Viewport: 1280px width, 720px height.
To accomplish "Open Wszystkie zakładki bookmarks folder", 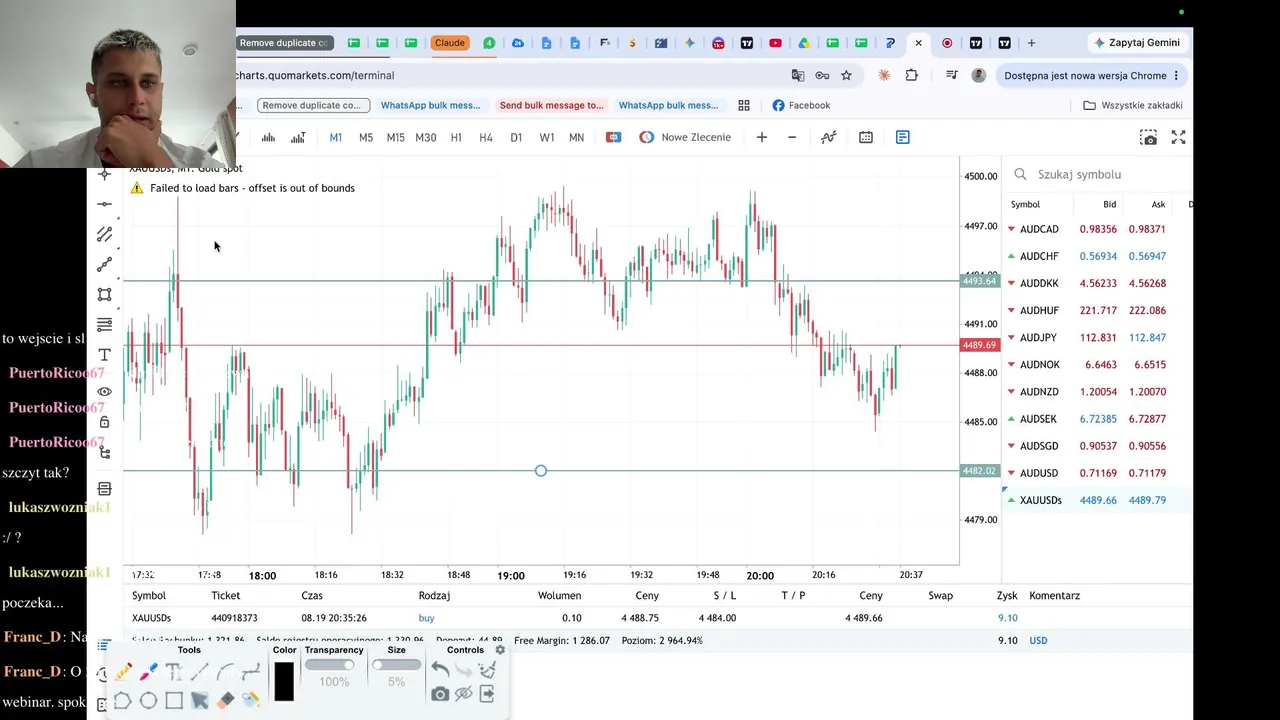I will pyautogui.click(x=1133, y=105).
